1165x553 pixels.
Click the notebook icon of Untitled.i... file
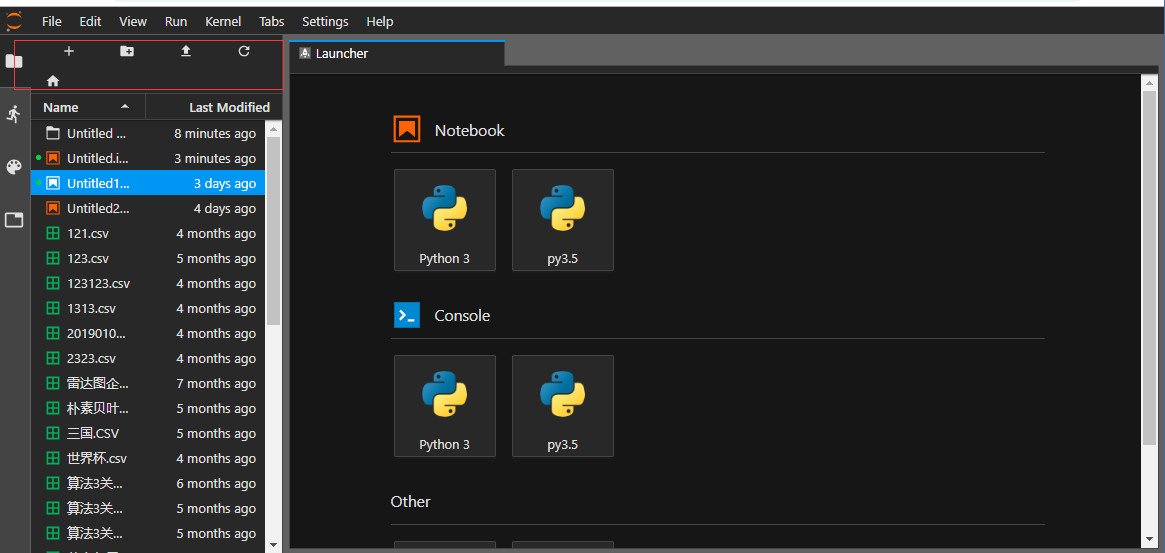[x=53, y=158]
